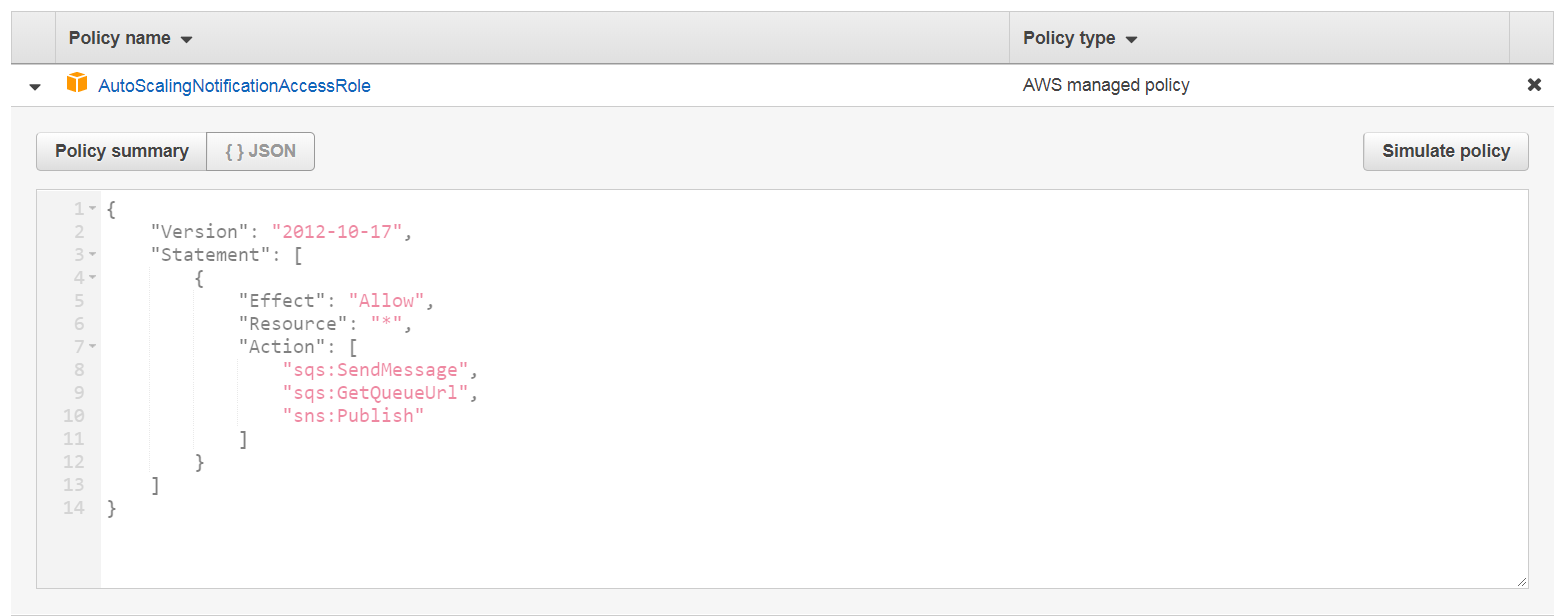
Task: Click the Policy type column header text
Action: 1069,38
